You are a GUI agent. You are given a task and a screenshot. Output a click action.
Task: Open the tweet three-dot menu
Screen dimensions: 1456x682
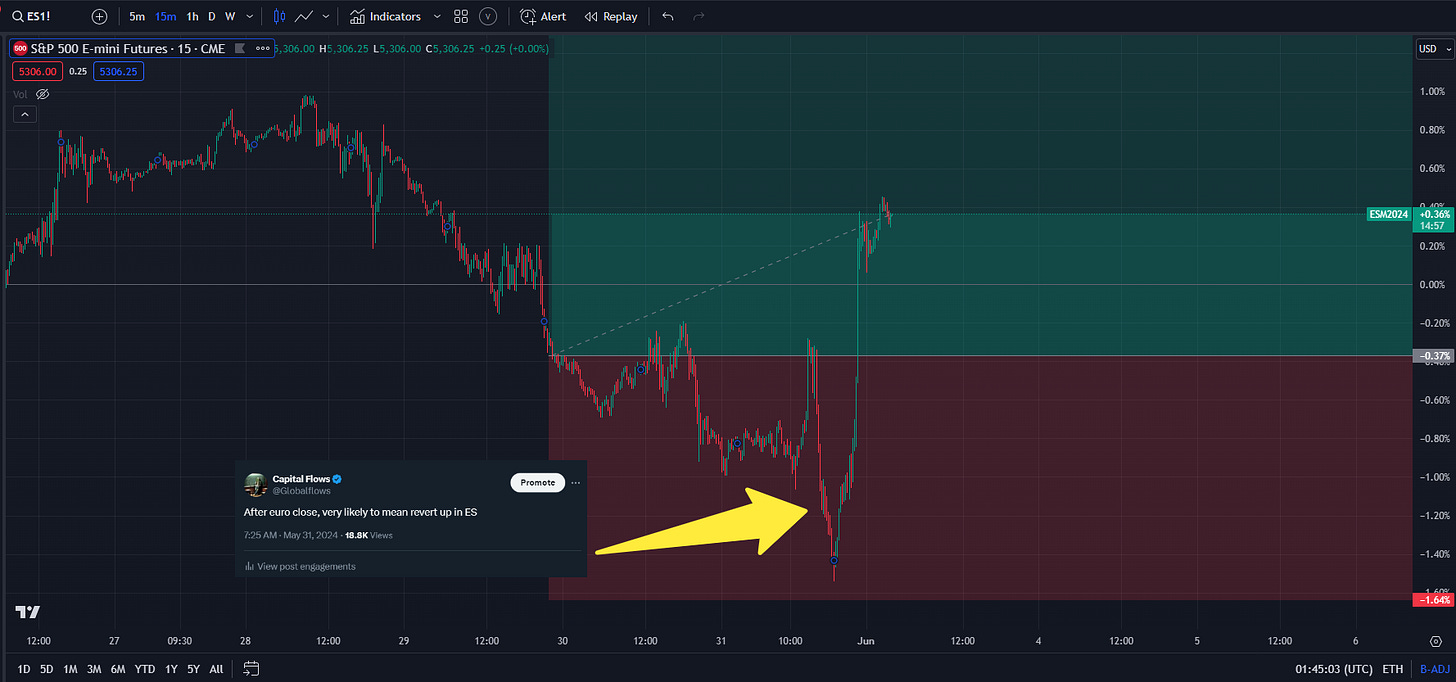click(x=575, y=482)
